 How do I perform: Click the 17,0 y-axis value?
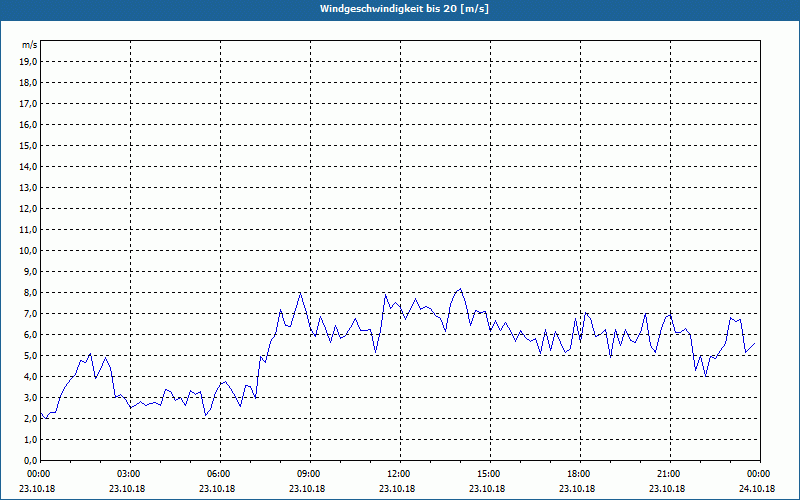tap(28, 104)
